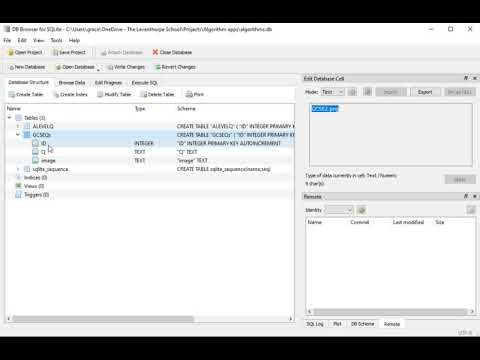Switch to the Plot bottom tab
This screenshot has width=480, height=360.
click(x=337, y=324)
